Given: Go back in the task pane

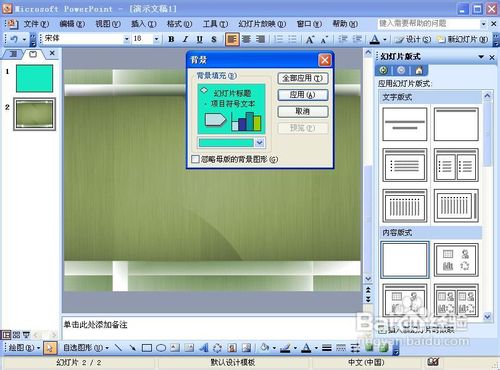Looking at the screenshot, I should click(384, 70).
